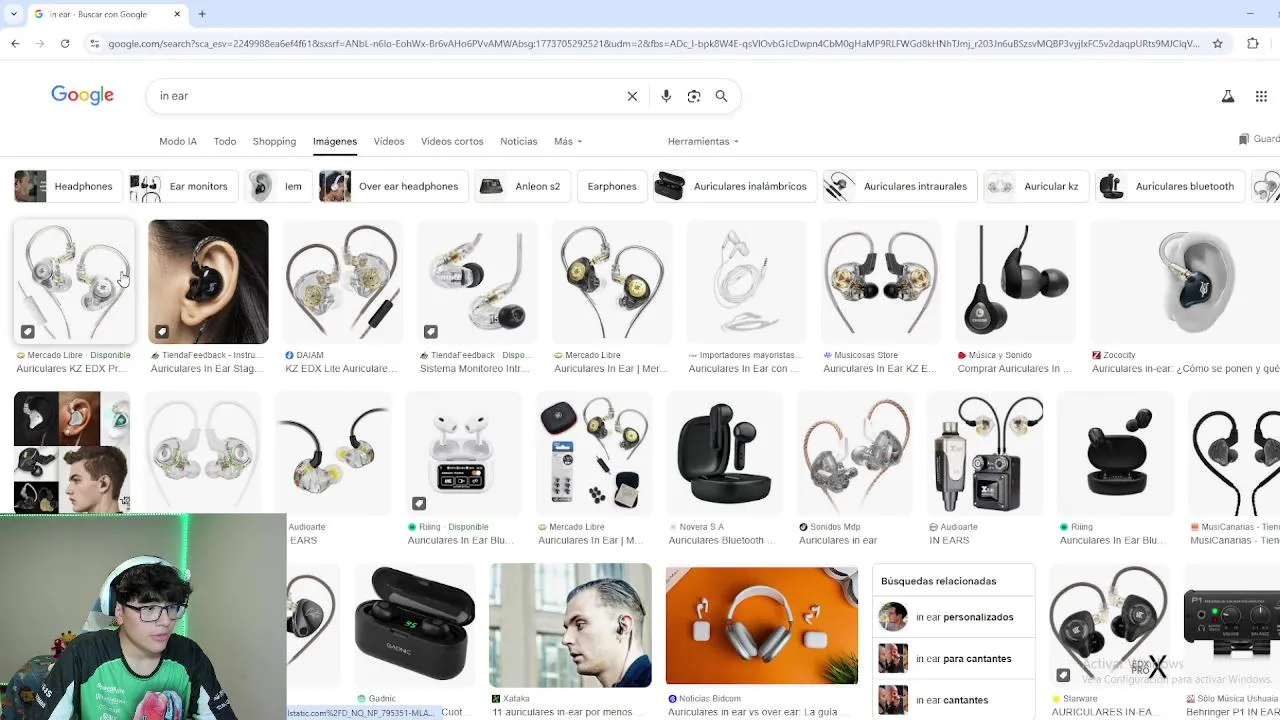Click the 'Auriculares In Ear Stag...' title link
Image resolution: width=1280 pixels, height=720 pixels.
point(207,369)
